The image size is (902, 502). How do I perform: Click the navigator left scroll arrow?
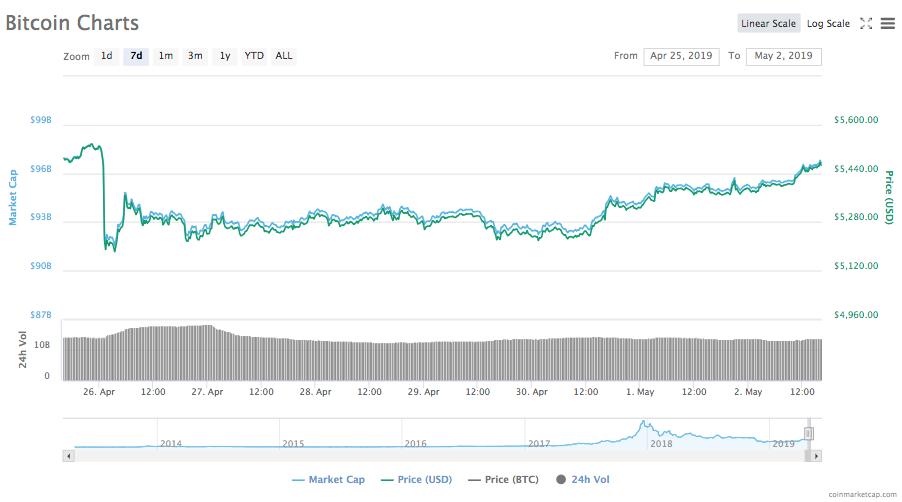[68, 456]
